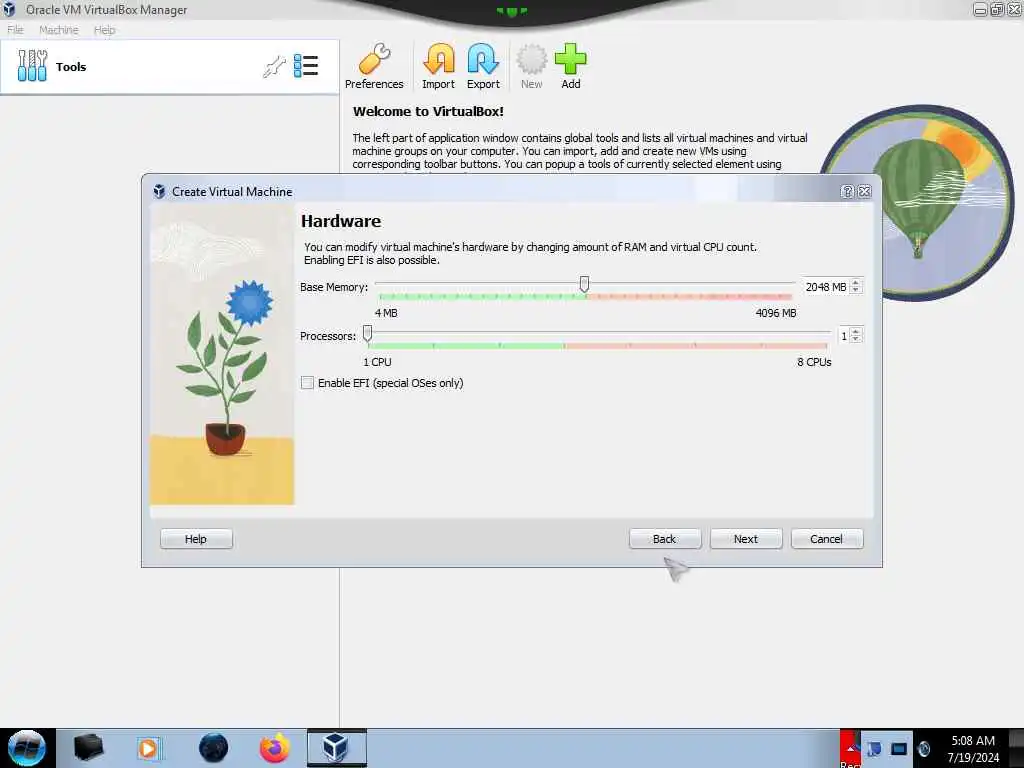The width and height of the screenshot is (1024, 768).
Task: Click the processor count input field
Action: 843,336
